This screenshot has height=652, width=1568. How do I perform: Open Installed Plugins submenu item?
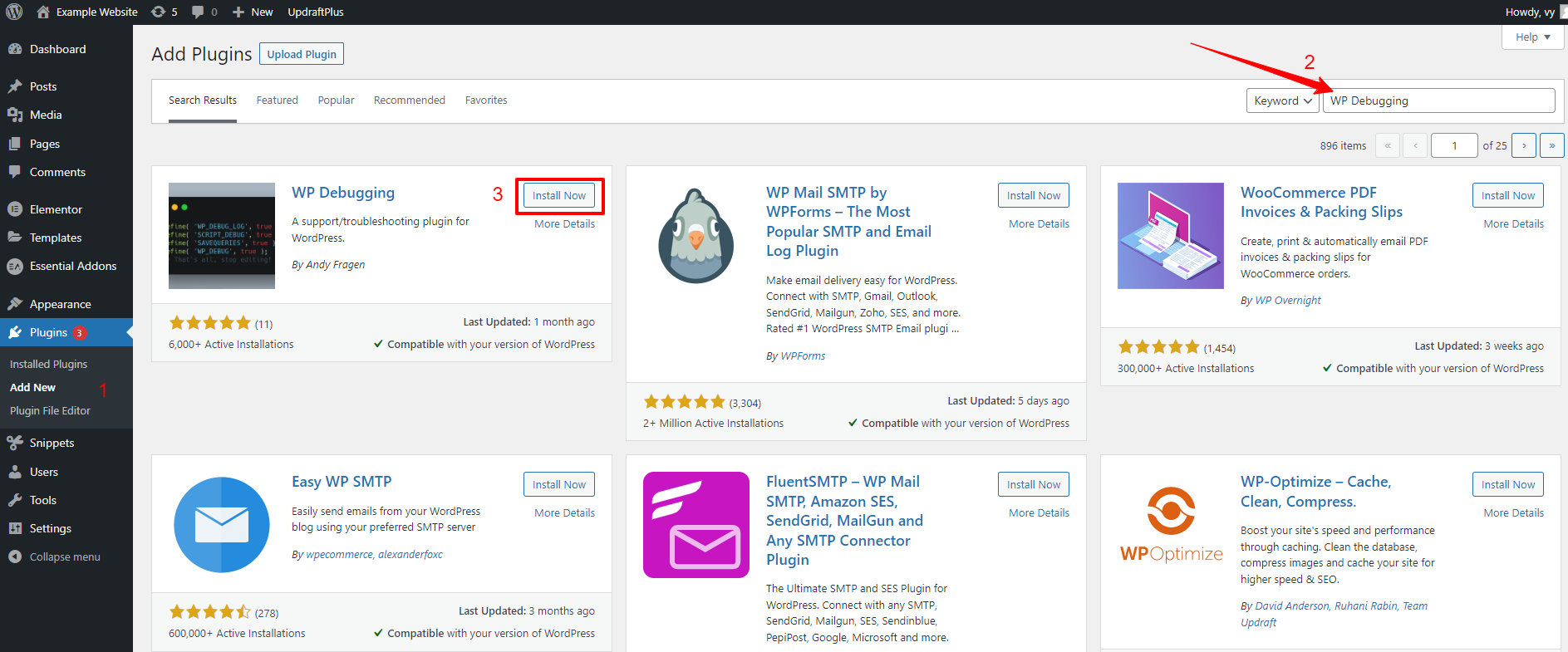coord(48,364)
